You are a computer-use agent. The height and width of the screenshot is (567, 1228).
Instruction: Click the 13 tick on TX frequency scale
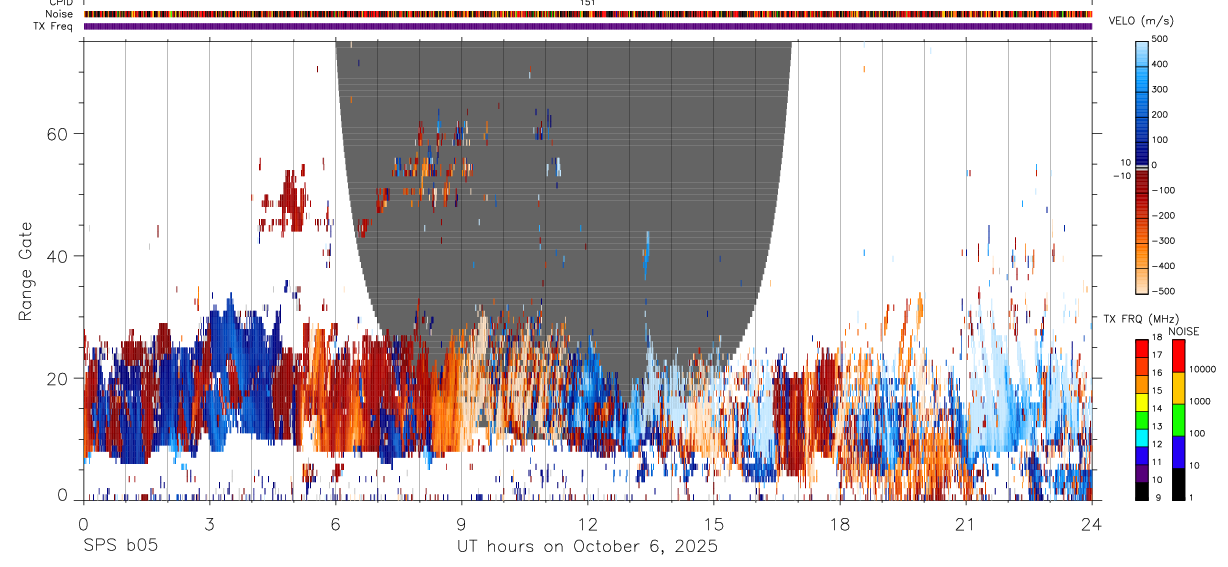1158,426
